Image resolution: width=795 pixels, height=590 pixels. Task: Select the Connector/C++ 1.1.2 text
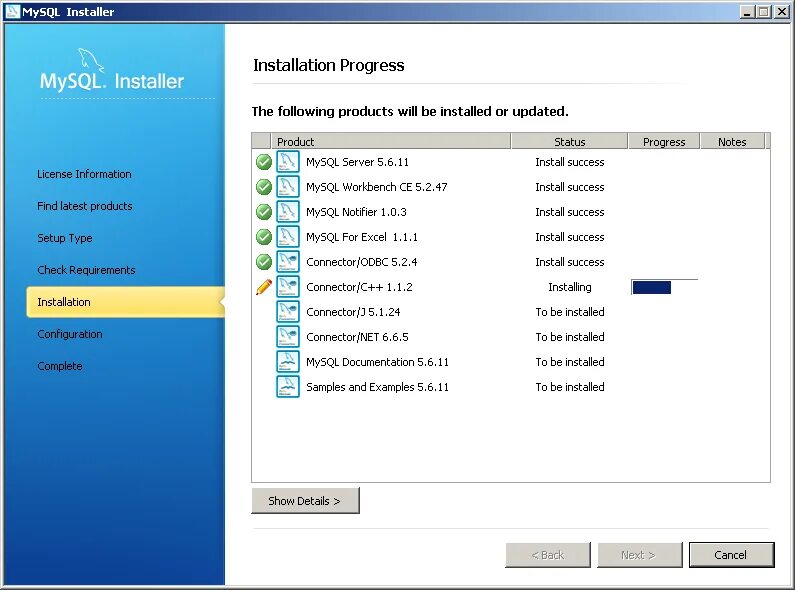tap(359, 287)
